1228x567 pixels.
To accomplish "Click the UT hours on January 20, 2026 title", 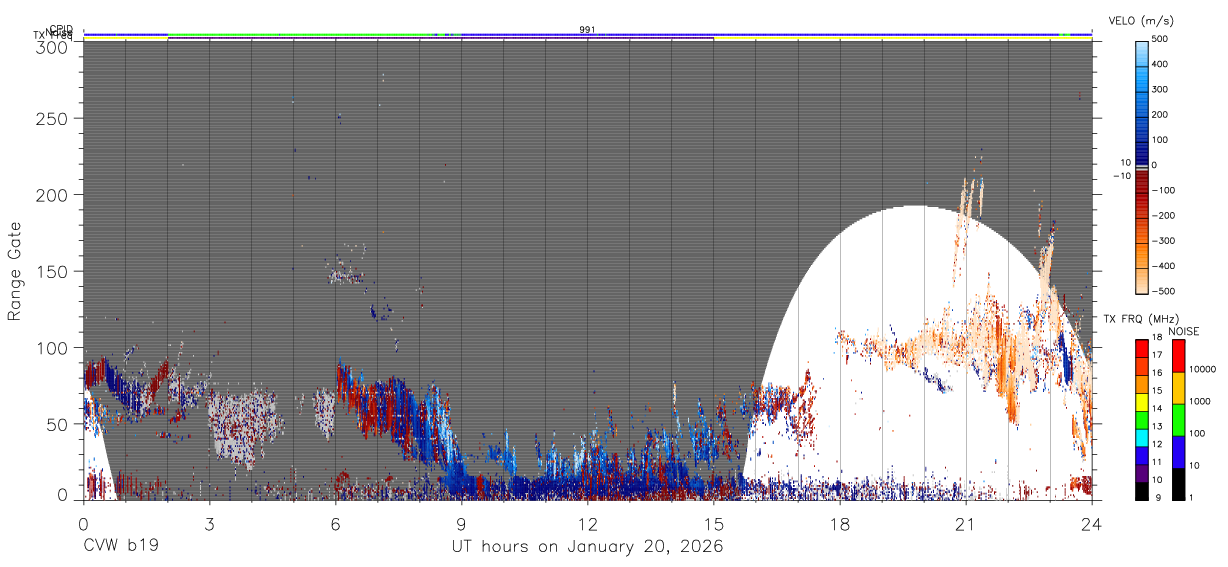I will click(587, 547).
